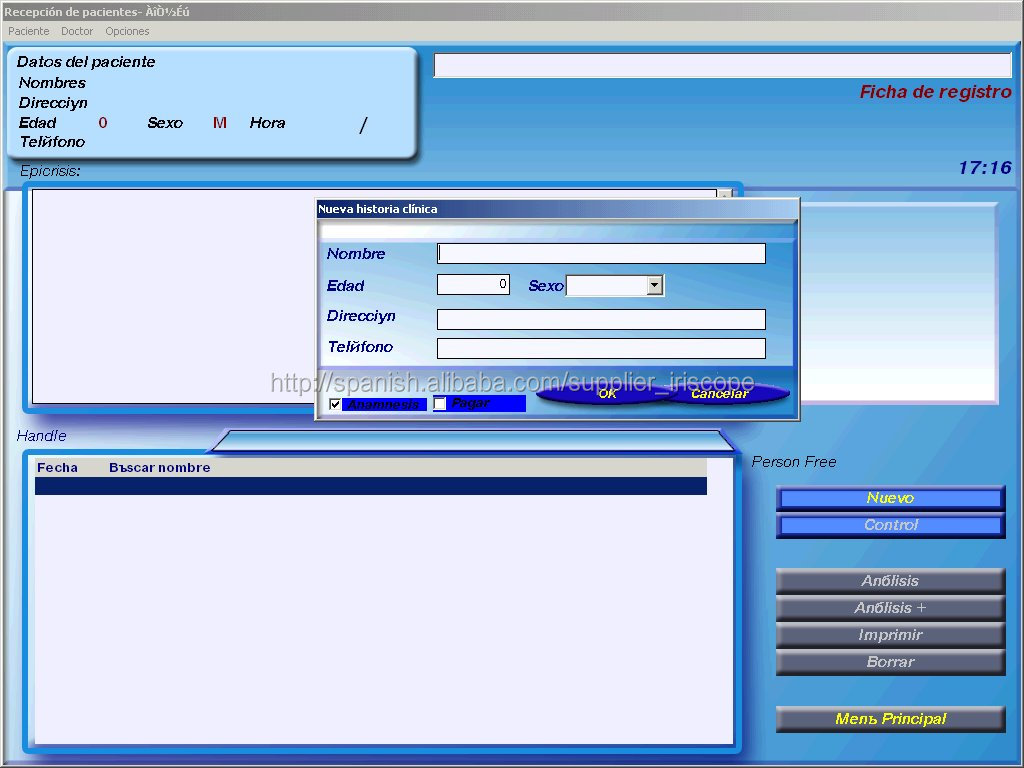Click the Borrar button
Image resolution: width=1024 pixels, height=768 pixels.
(890, 662)
